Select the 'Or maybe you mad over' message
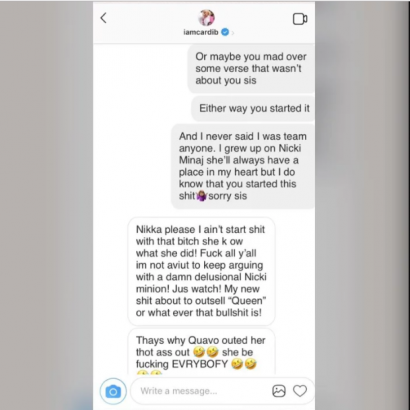The width and height of the screenshot is (410, 410). [x=251, y=69]
